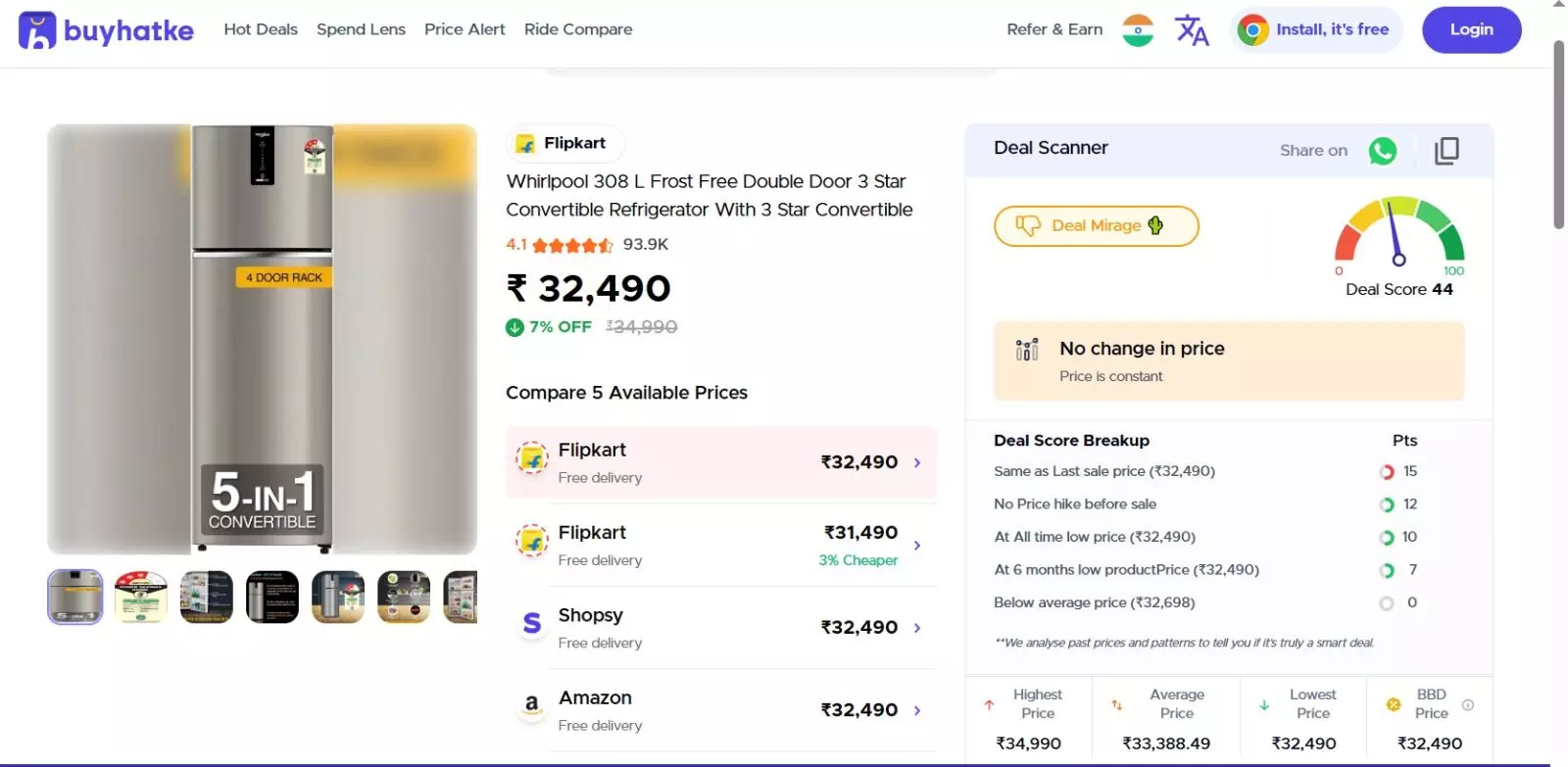
Task: Click Deal Score gauge meter
Action: click(1398, 234)
